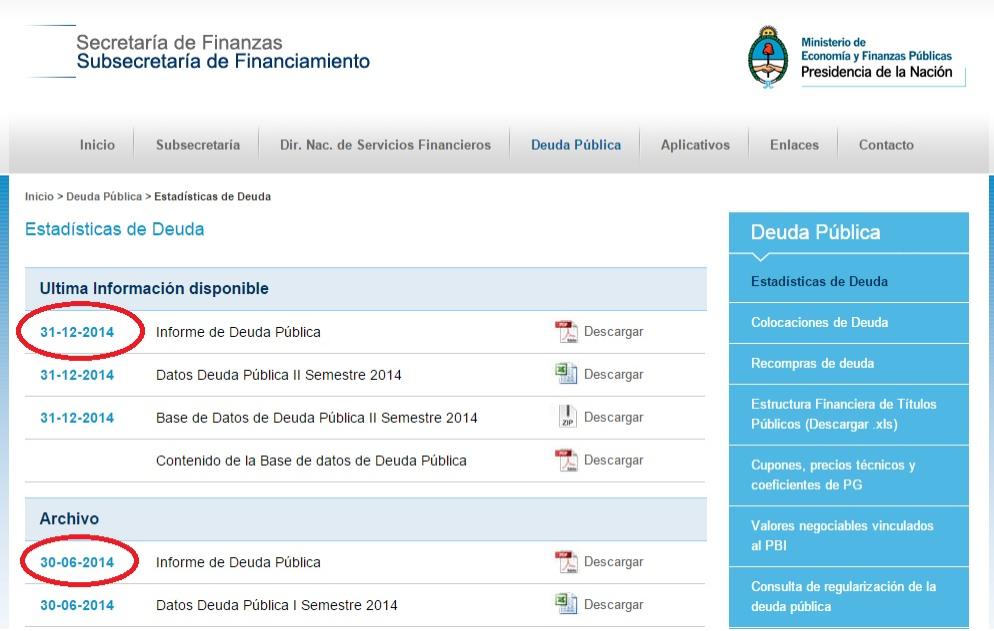Navigate to the Contacto page
The width and height of the screenshot is (994, 631).
pos(886,145)
